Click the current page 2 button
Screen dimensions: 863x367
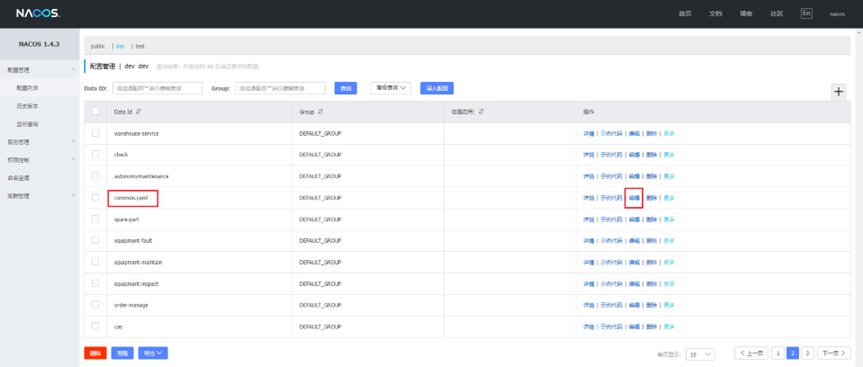[793, 353]
